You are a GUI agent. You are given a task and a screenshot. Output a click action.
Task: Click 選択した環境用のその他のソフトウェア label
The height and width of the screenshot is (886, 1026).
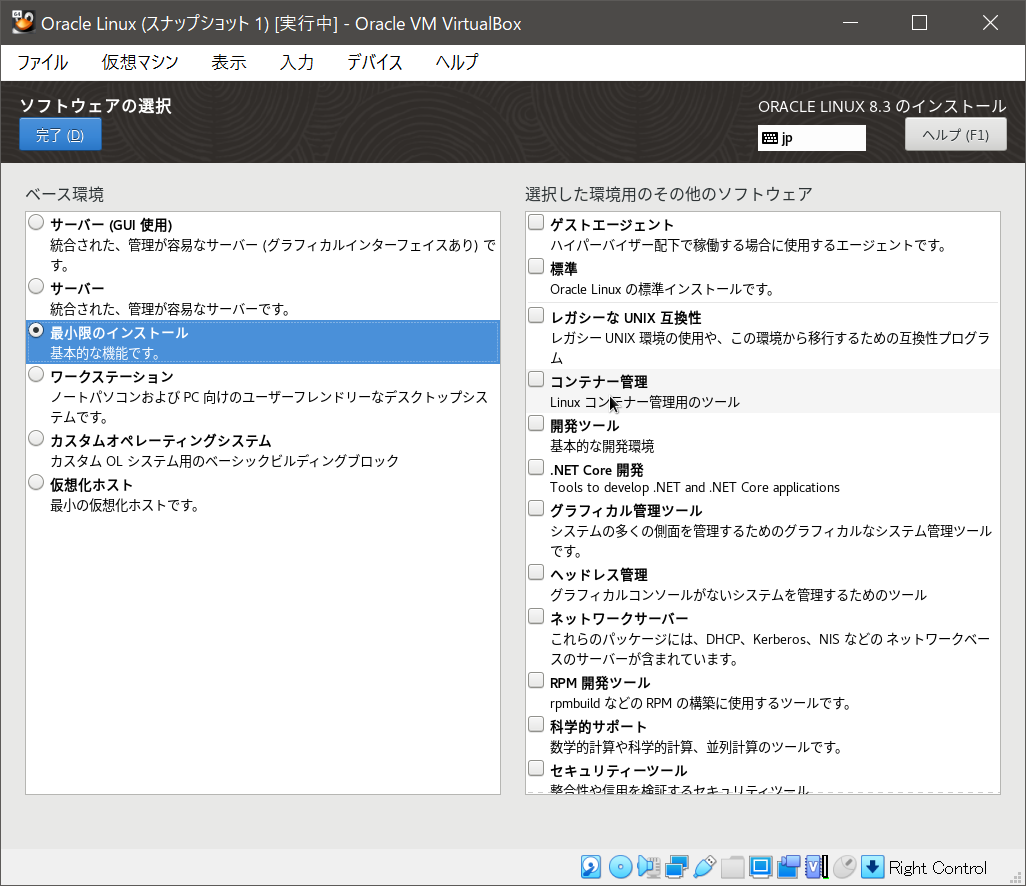(x=668, y=194)
